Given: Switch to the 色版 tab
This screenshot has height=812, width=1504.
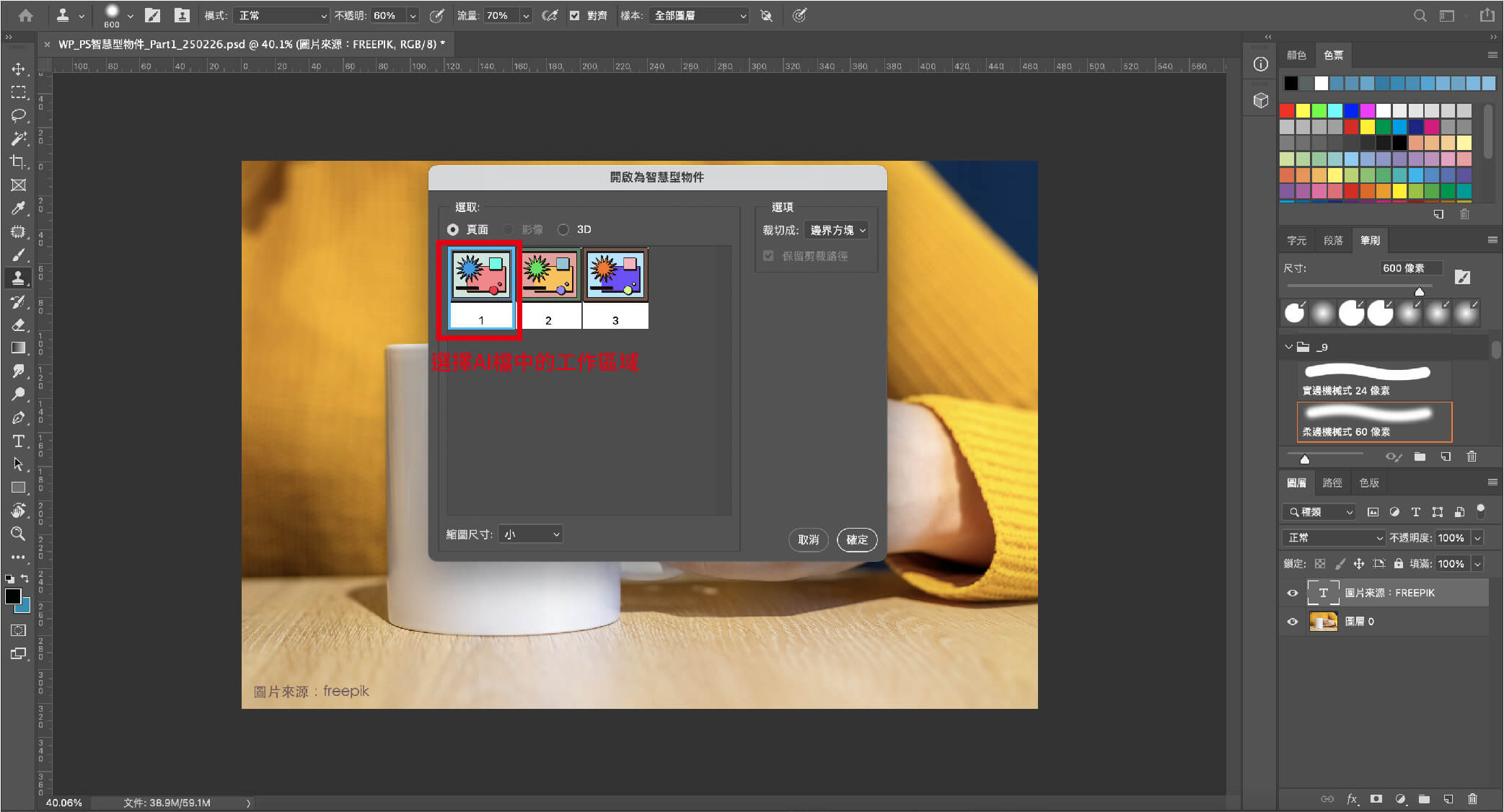Looking at the screenshot, I should pyautogui.click(x=1368, y=482).
